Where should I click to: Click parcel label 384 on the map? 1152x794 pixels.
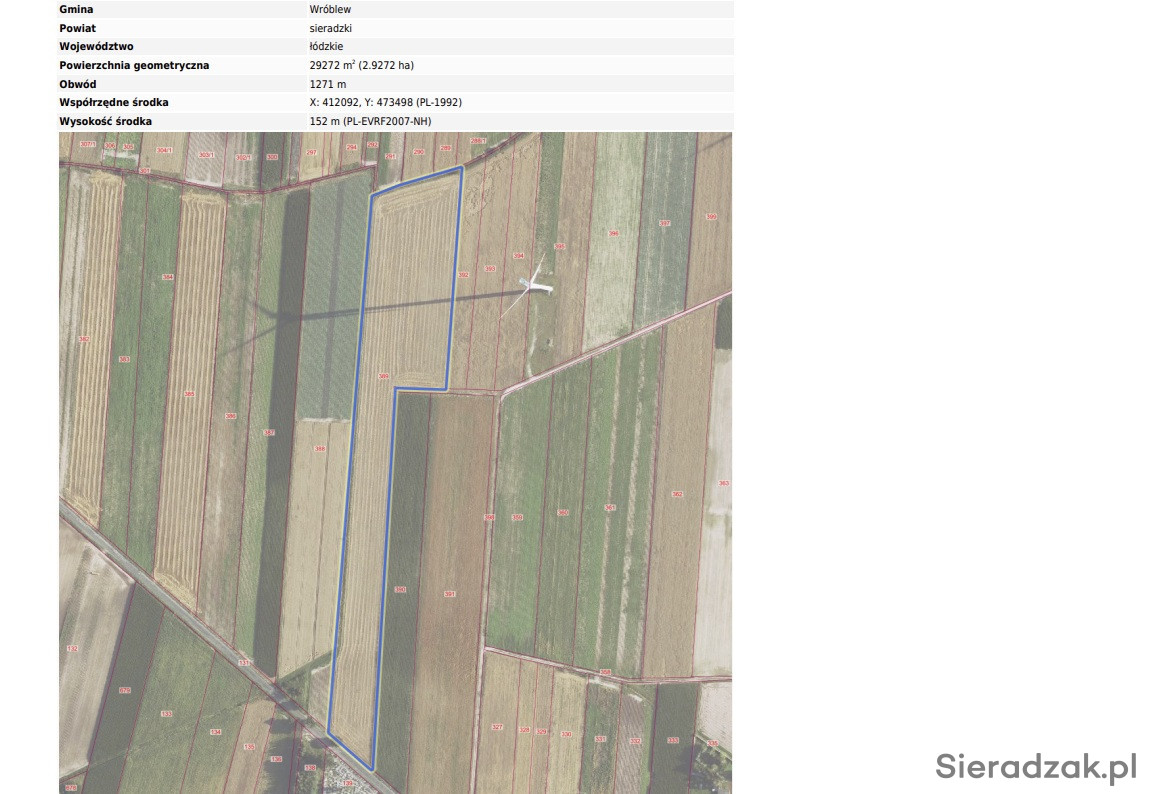(168, 277)
